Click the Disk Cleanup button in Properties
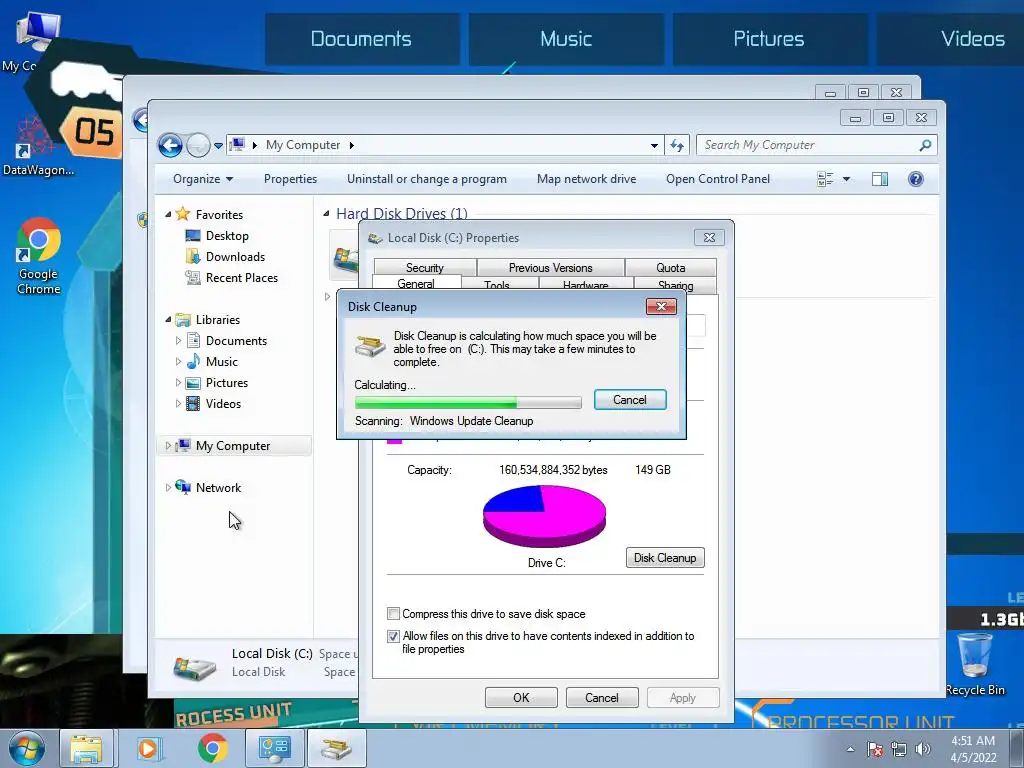The height and width of the screenshot is (768, 1024). click(665, 558)
